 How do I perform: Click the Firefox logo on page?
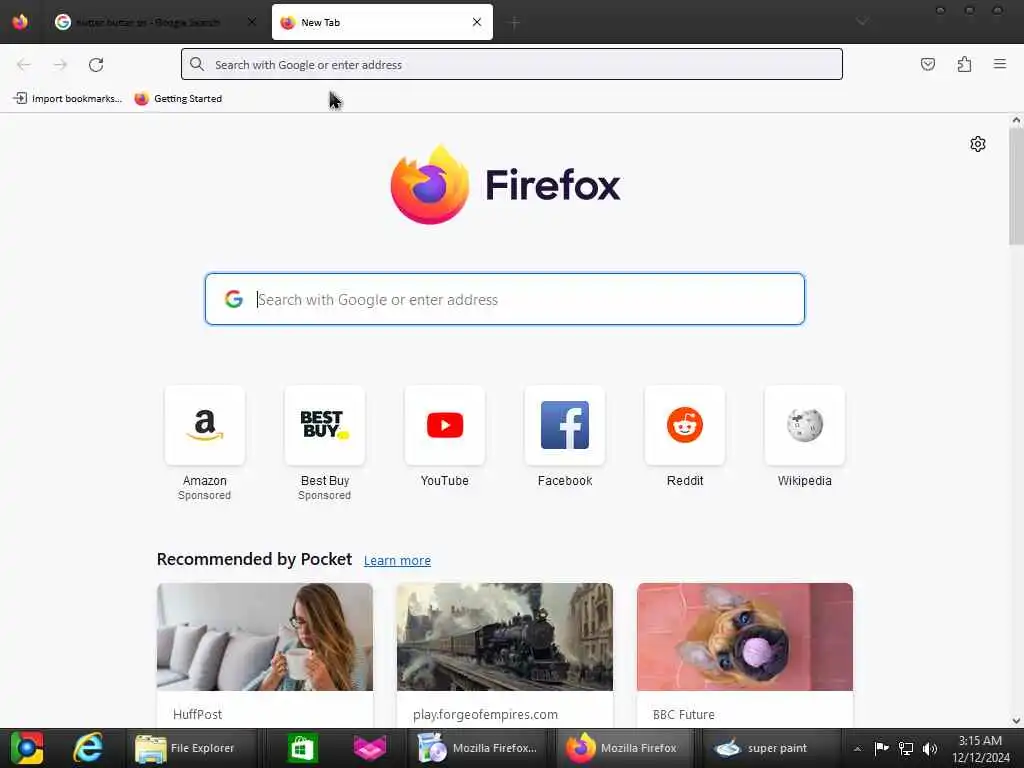(505, 185)
